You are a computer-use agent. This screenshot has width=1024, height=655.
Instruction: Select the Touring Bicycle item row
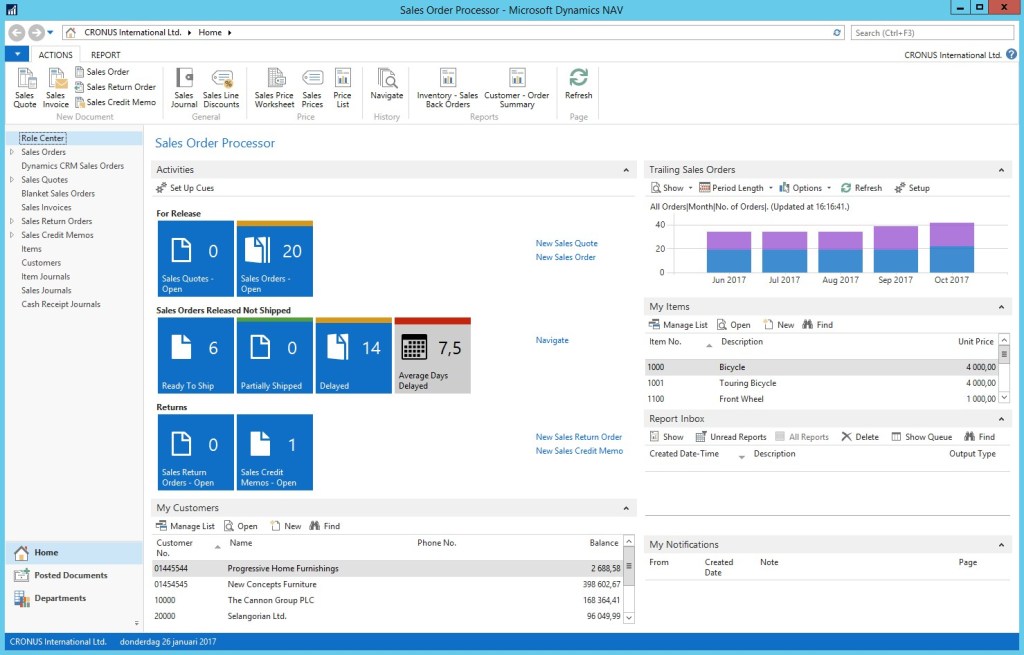(x=747, y=383)
